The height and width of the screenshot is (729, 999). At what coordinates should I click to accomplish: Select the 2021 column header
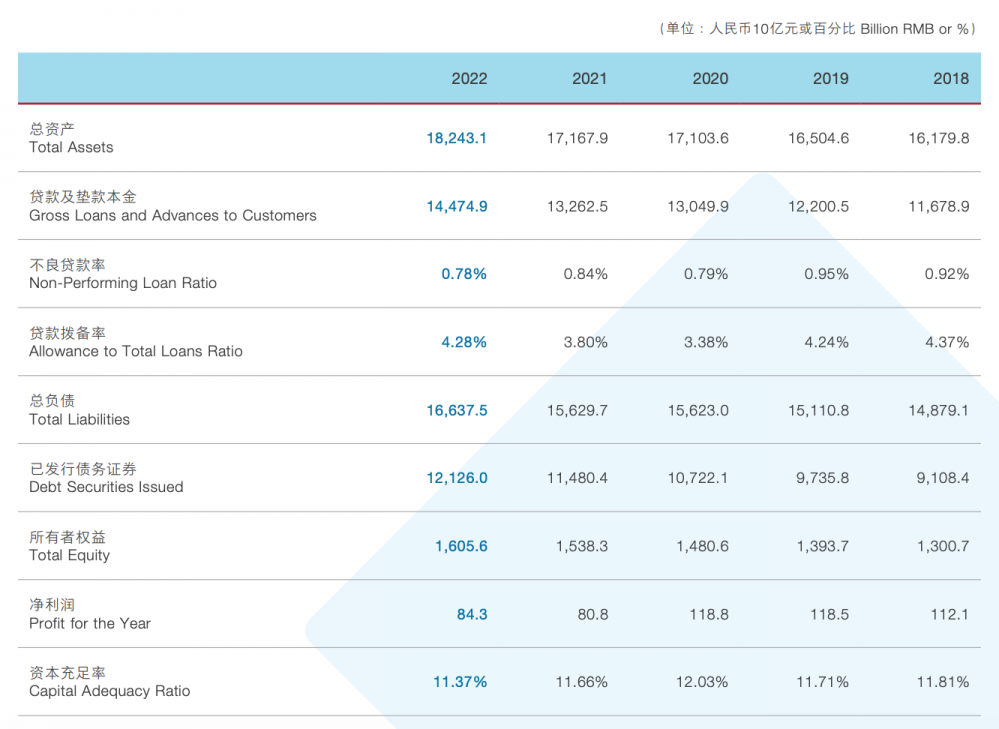tap(589, 78)
